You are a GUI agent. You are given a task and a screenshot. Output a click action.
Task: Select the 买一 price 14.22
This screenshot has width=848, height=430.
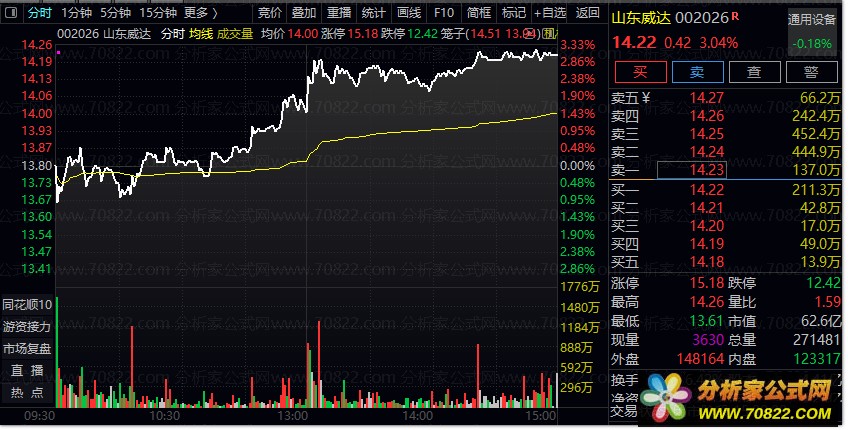pyautogui.click(x=706, y=190)
